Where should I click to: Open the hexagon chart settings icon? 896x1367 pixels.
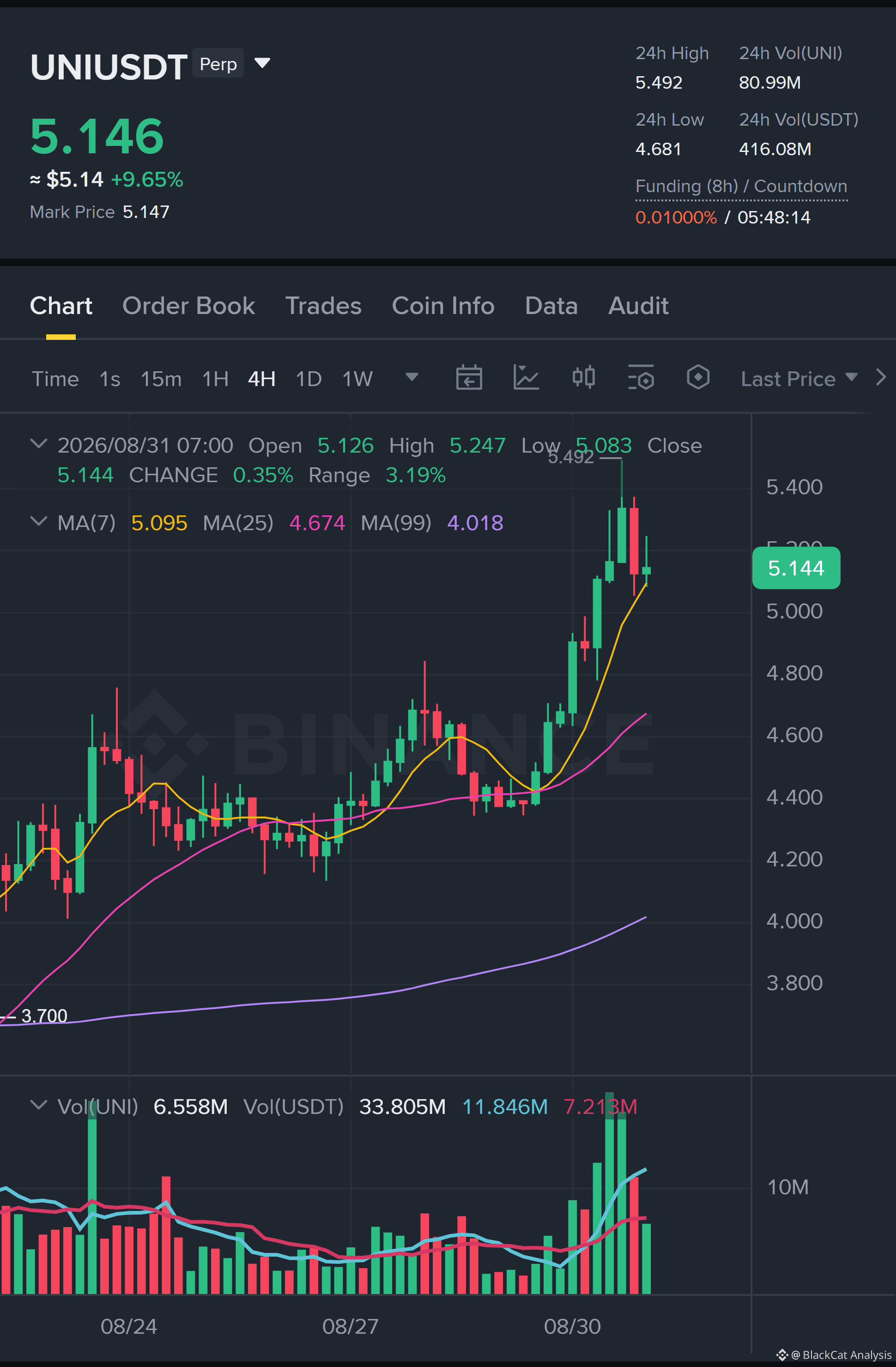pos(698,378)
